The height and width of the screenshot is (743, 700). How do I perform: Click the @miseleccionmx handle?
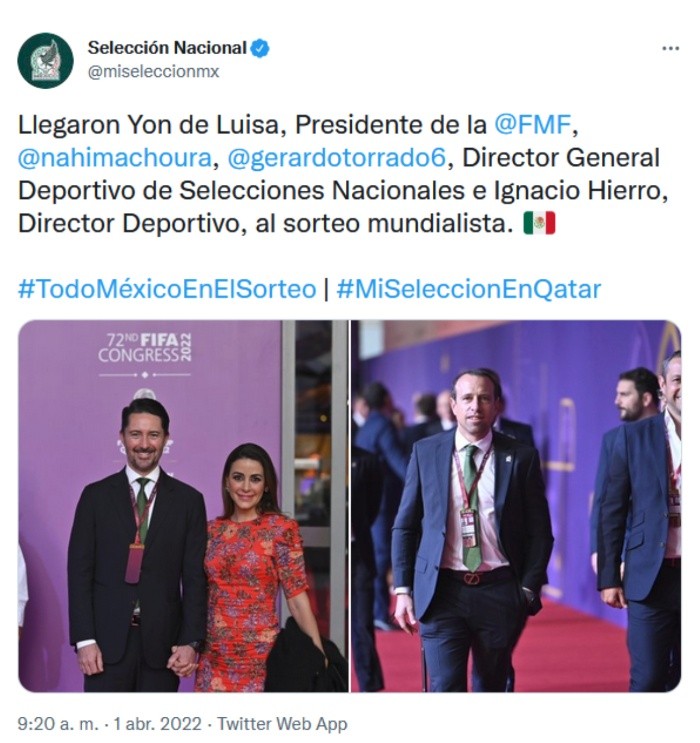154,72
